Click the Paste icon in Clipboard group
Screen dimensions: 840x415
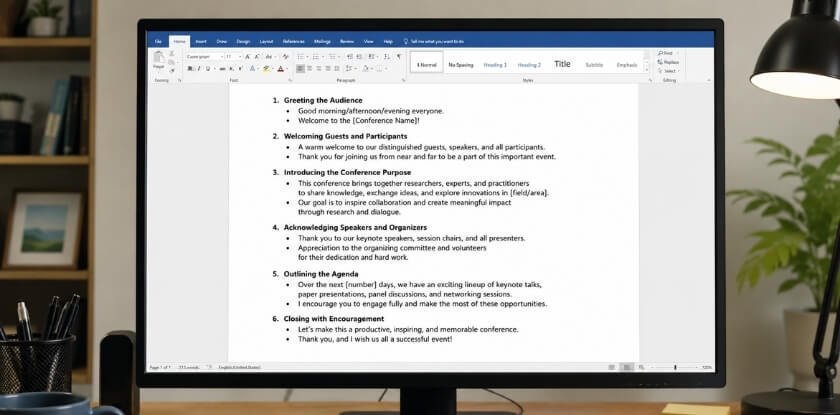pyautogui.click(x=158, y=57)
